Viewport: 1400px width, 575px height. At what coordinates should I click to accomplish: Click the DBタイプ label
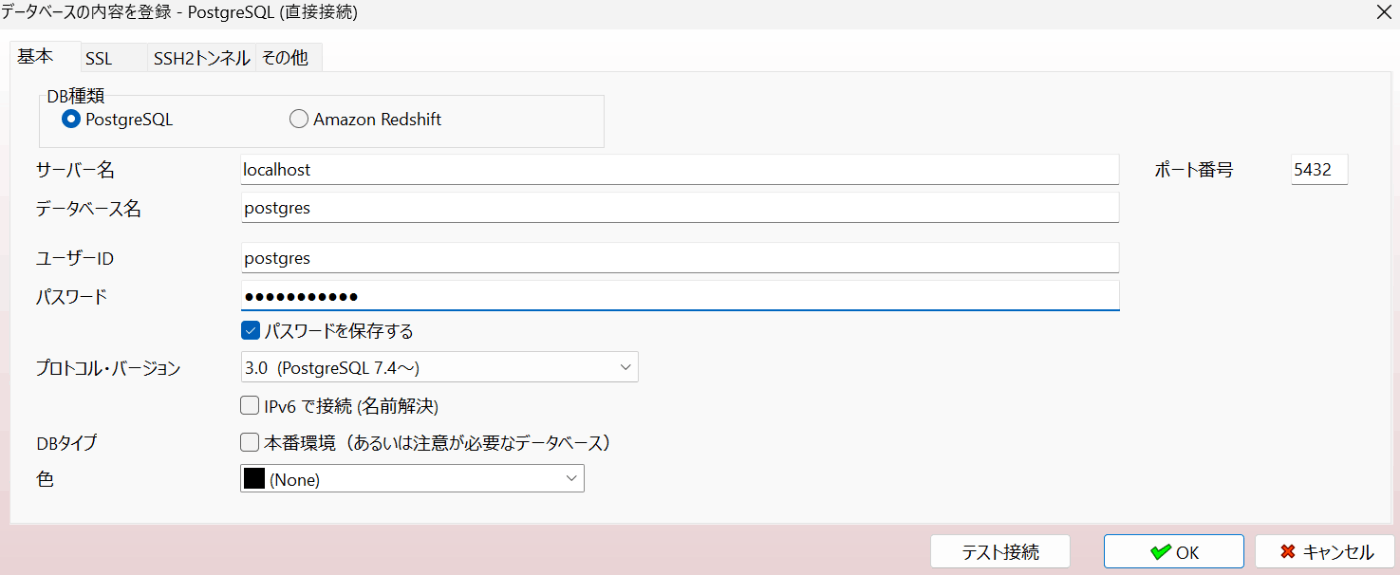pos(67,442)
